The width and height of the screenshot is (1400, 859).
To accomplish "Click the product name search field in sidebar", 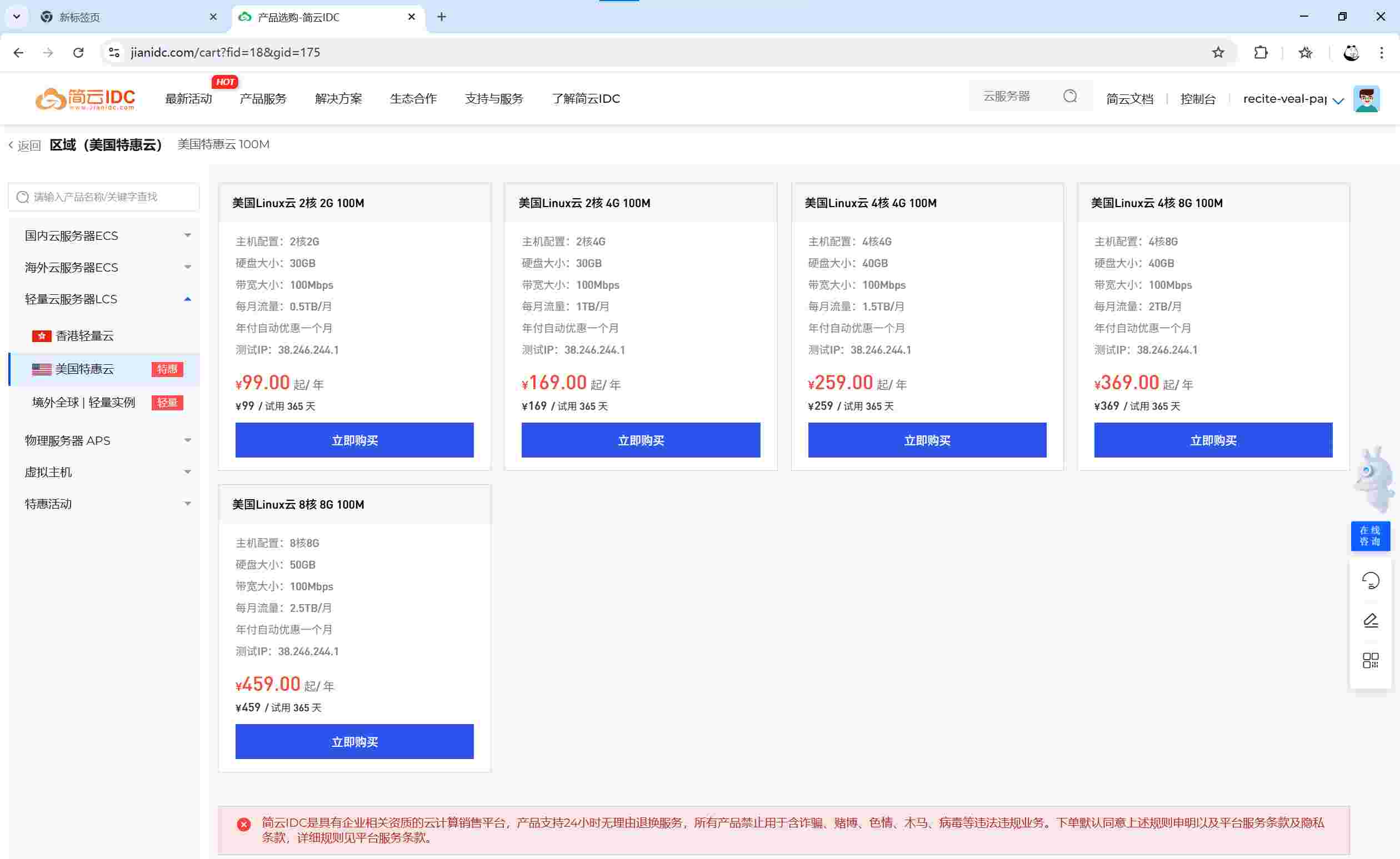I will pos(104,197).
